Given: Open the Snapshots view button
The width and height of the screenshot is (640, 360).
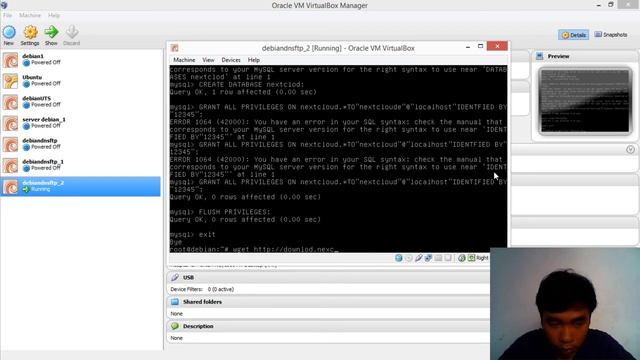Looking at the screenshot, I should coord(611,35).
